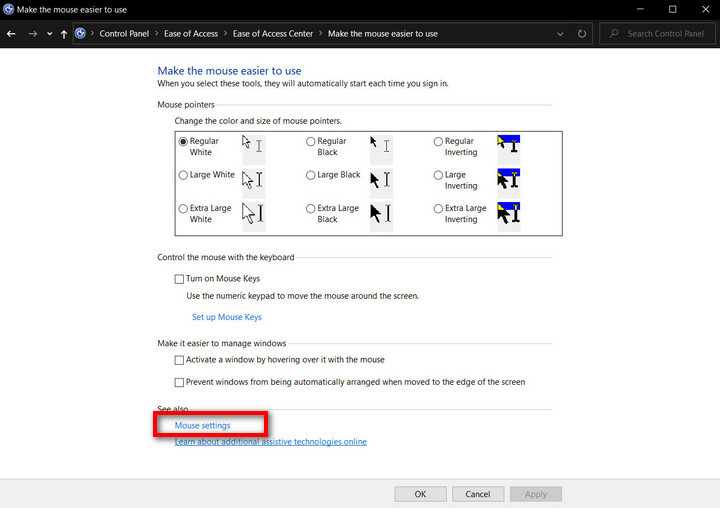Refresh the Control Panel page
Image resolution: width=720 pixels, height=508 pixels.
[x=583, y=34]
